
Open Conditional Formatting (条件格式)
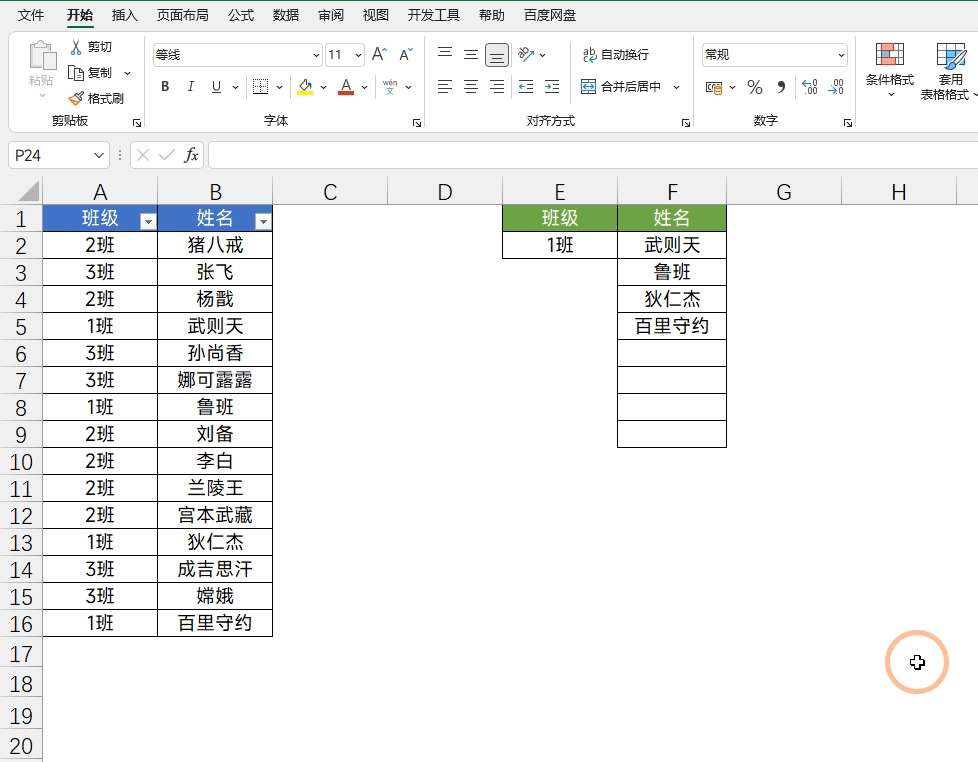[x=889, y=69]
